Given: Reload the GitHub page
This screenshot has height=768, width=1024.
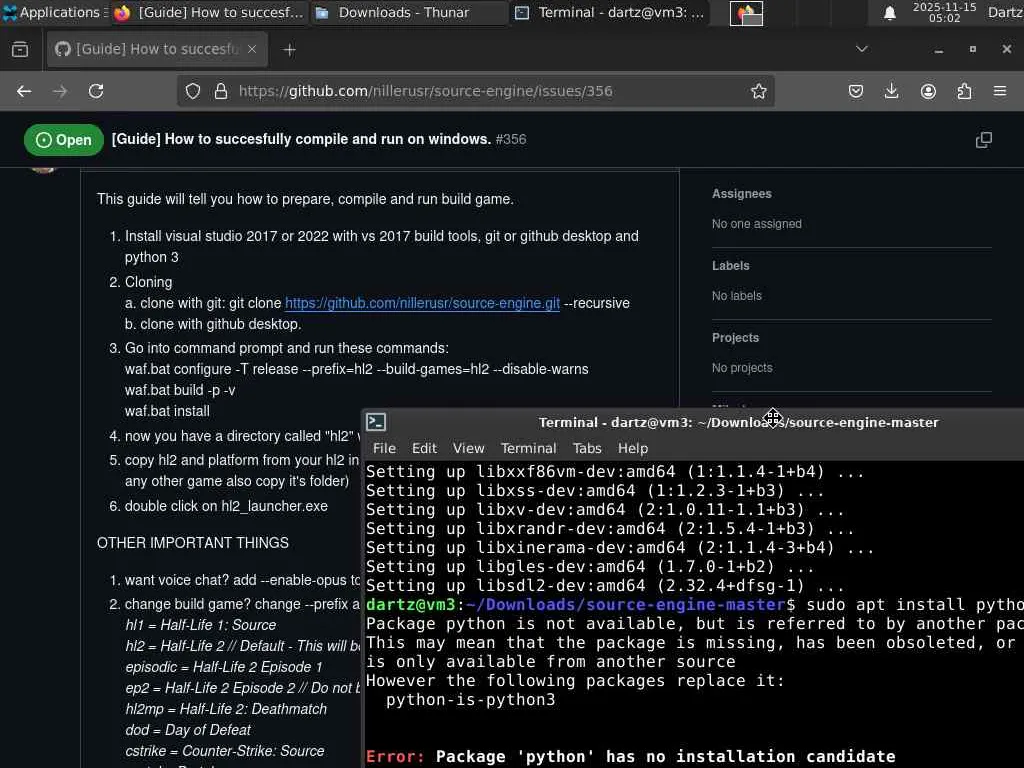Looking at the screenshot, I should [96, 91].
